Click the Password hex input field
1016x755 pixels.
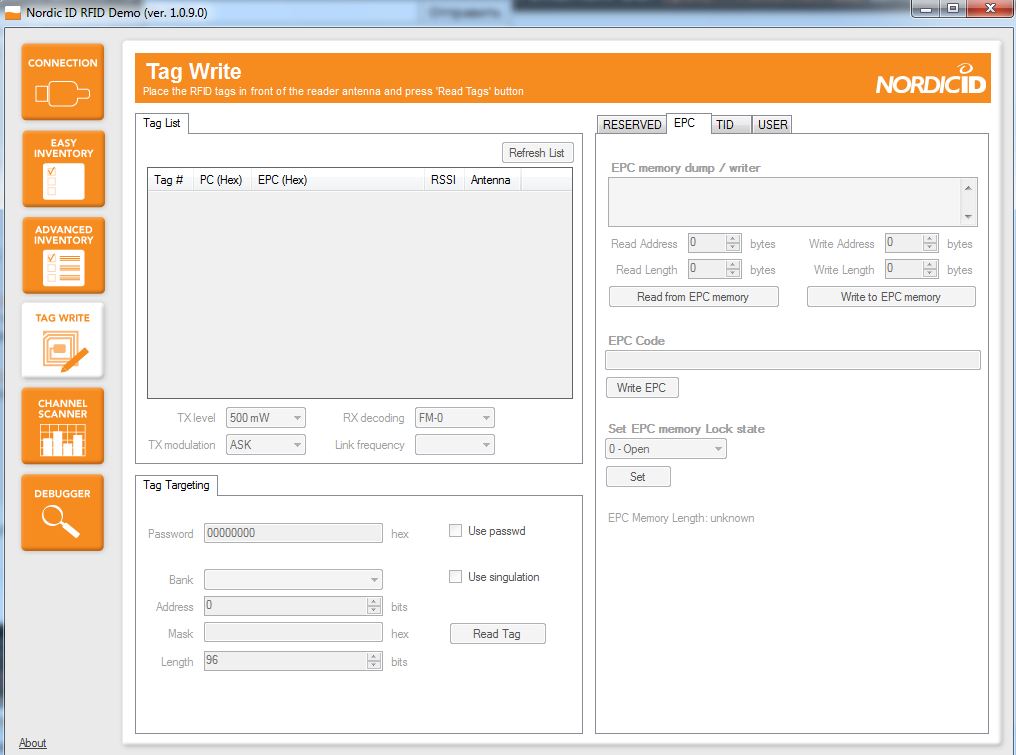pos(294,533)
